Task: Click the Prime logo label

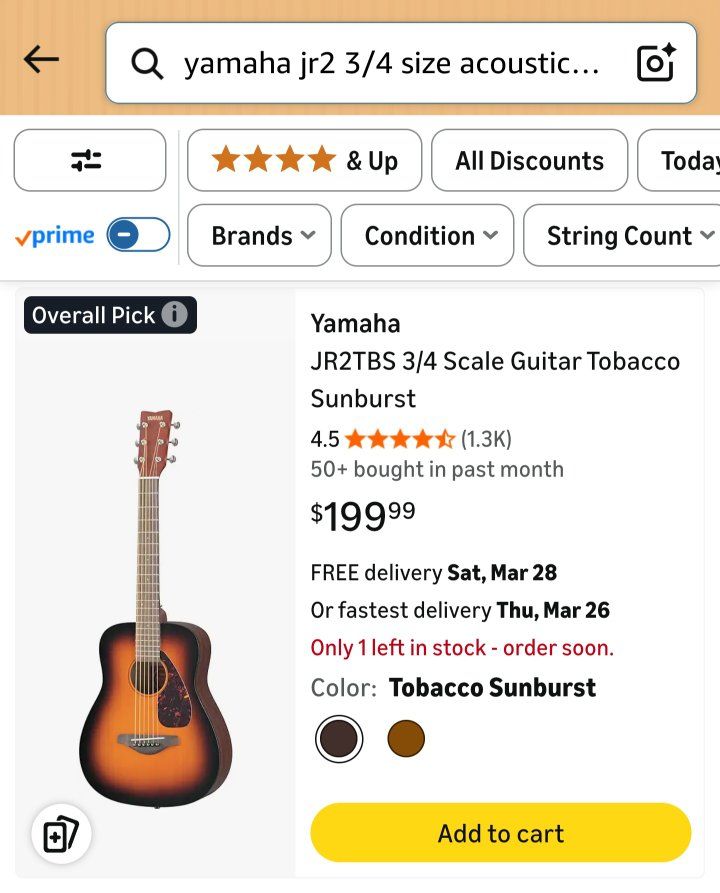Action: coord(55,236)
